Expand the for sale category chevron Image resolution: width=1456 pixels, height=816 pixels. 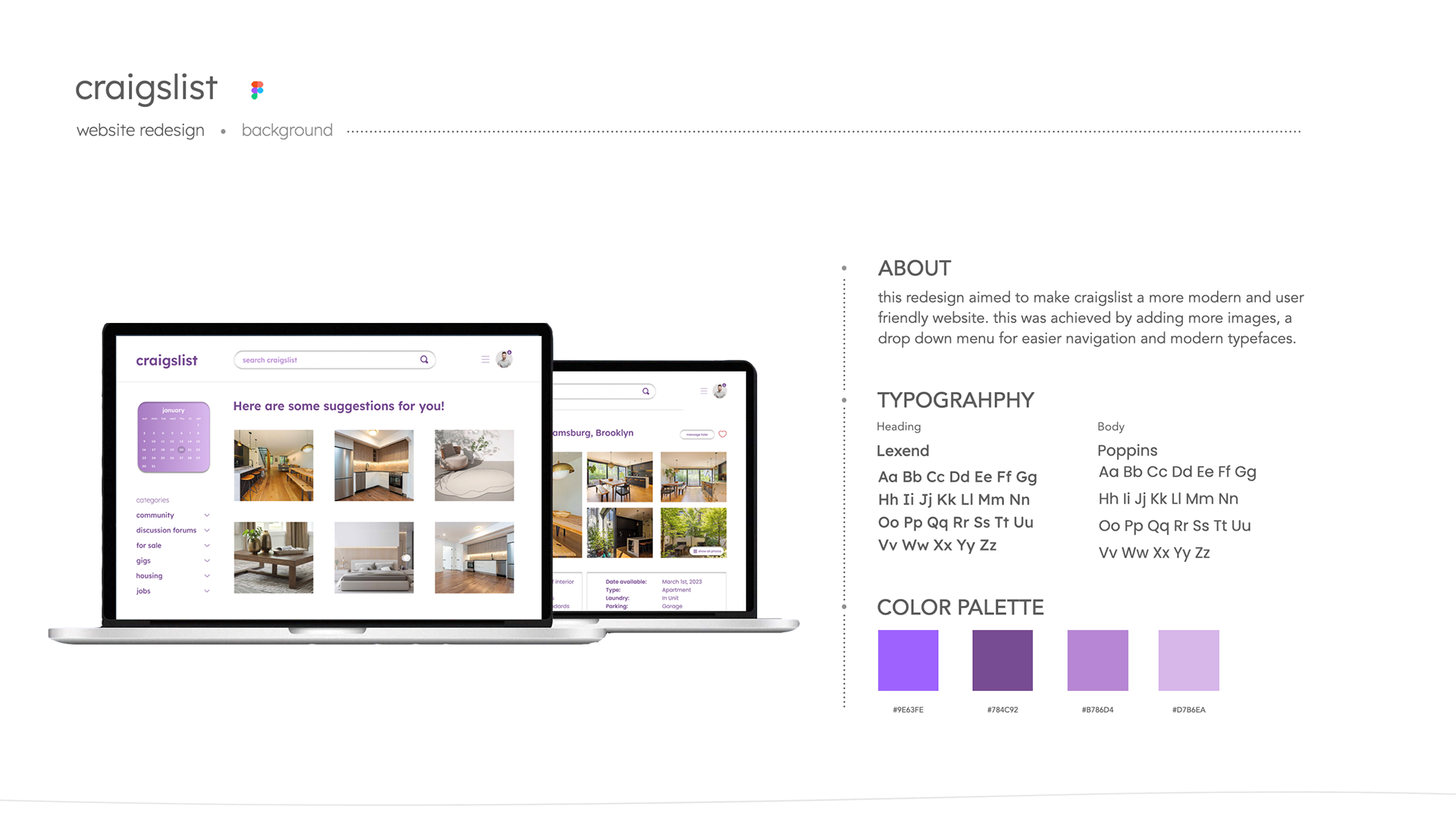[207, 545]
